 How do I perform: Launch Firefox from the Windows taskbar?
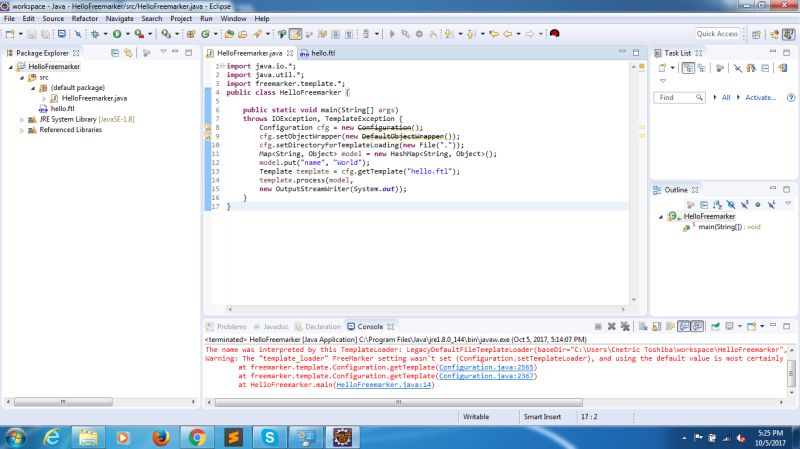tap(161, 437)
